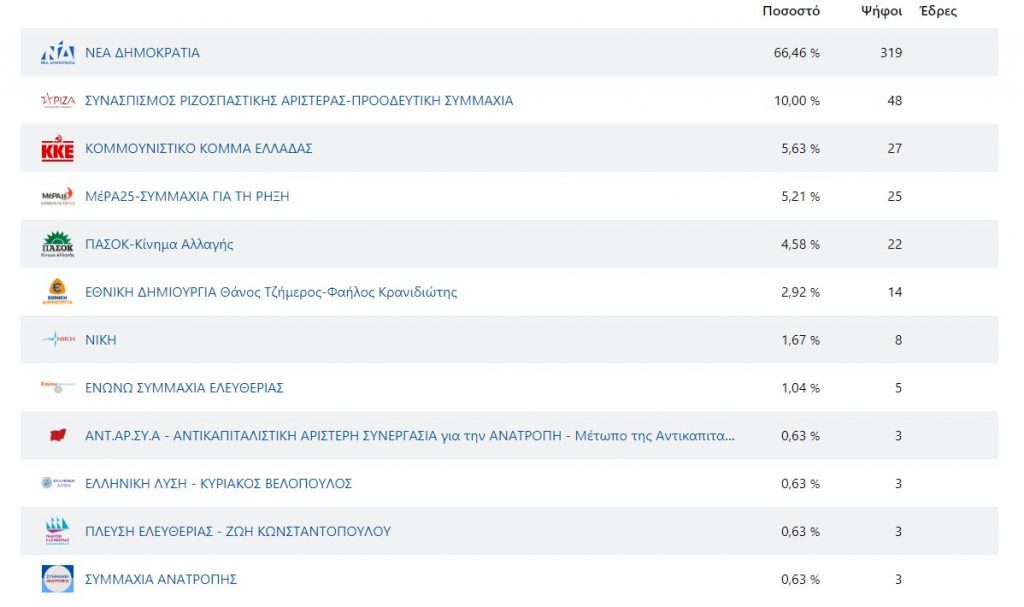Image resolution: width=1024 pixels, height=607 pixels.
Task: Click the Πλεύση Ελευθερίας ship logo
Action: pyautogui.click(x=57, y=531)
